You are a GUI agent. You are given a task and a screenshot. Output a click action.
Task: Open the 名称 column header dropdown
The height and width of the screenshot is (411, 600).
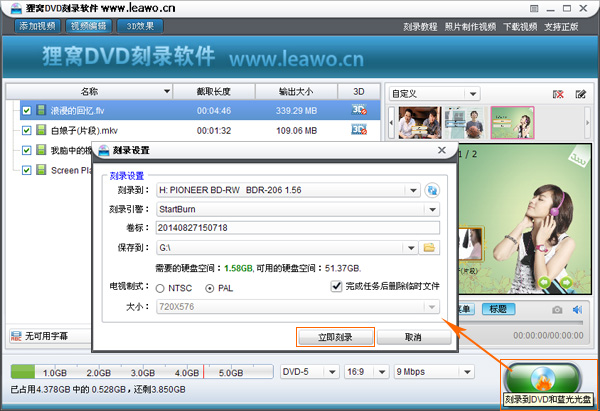(x=166, y=91)
